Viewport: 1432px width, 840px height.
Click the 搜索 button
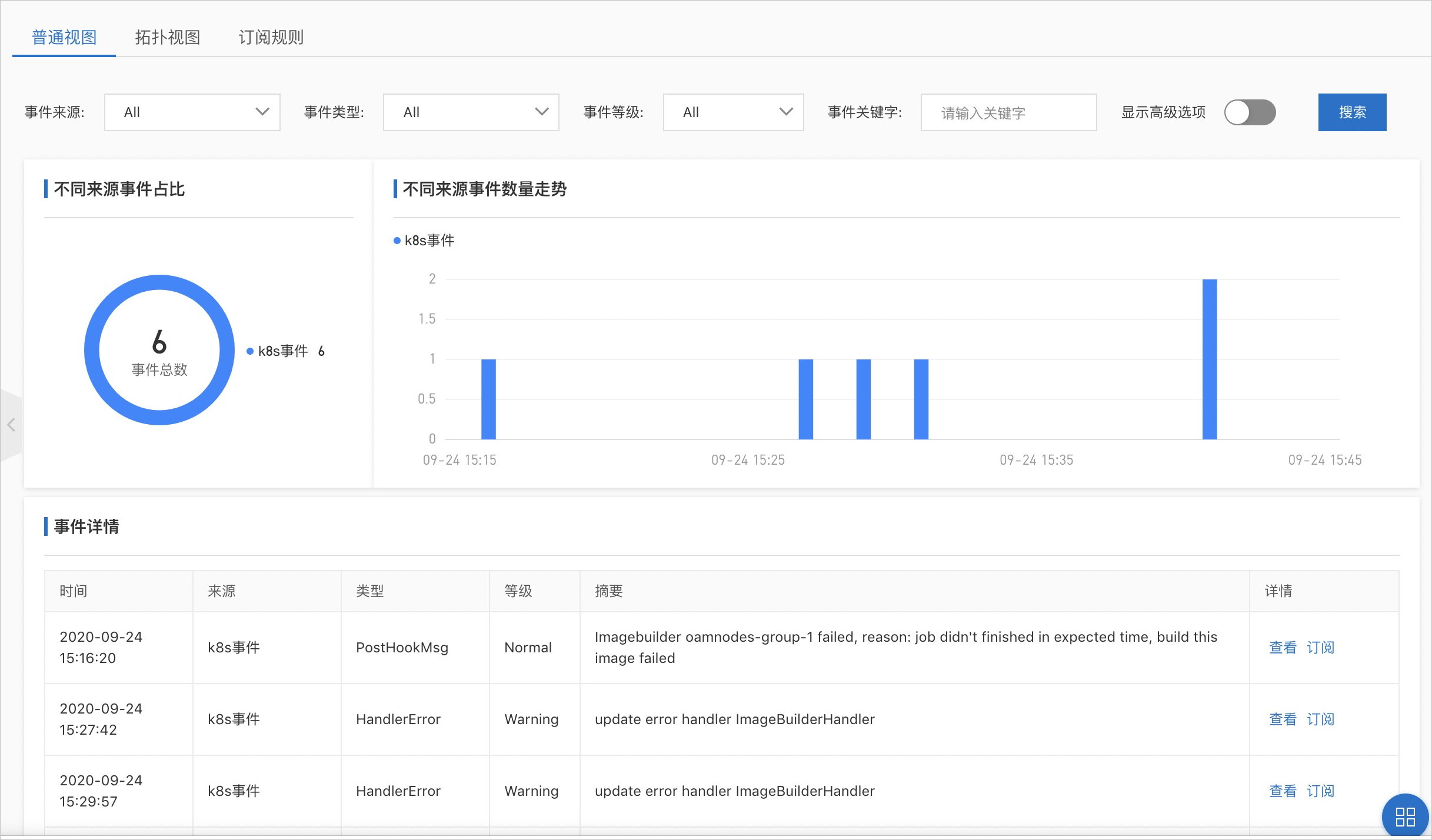click(x=1352, y=112)
